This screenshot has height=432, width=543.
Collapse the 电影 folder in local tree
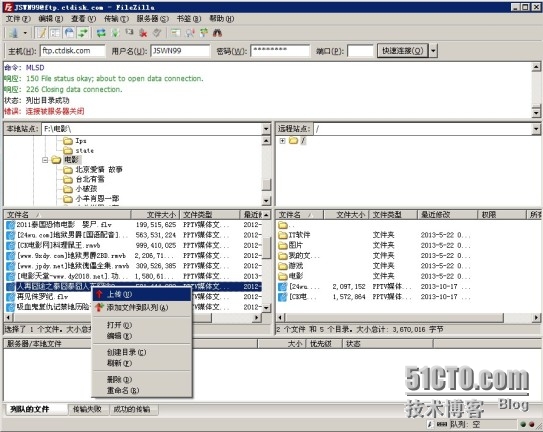[45, 160]
